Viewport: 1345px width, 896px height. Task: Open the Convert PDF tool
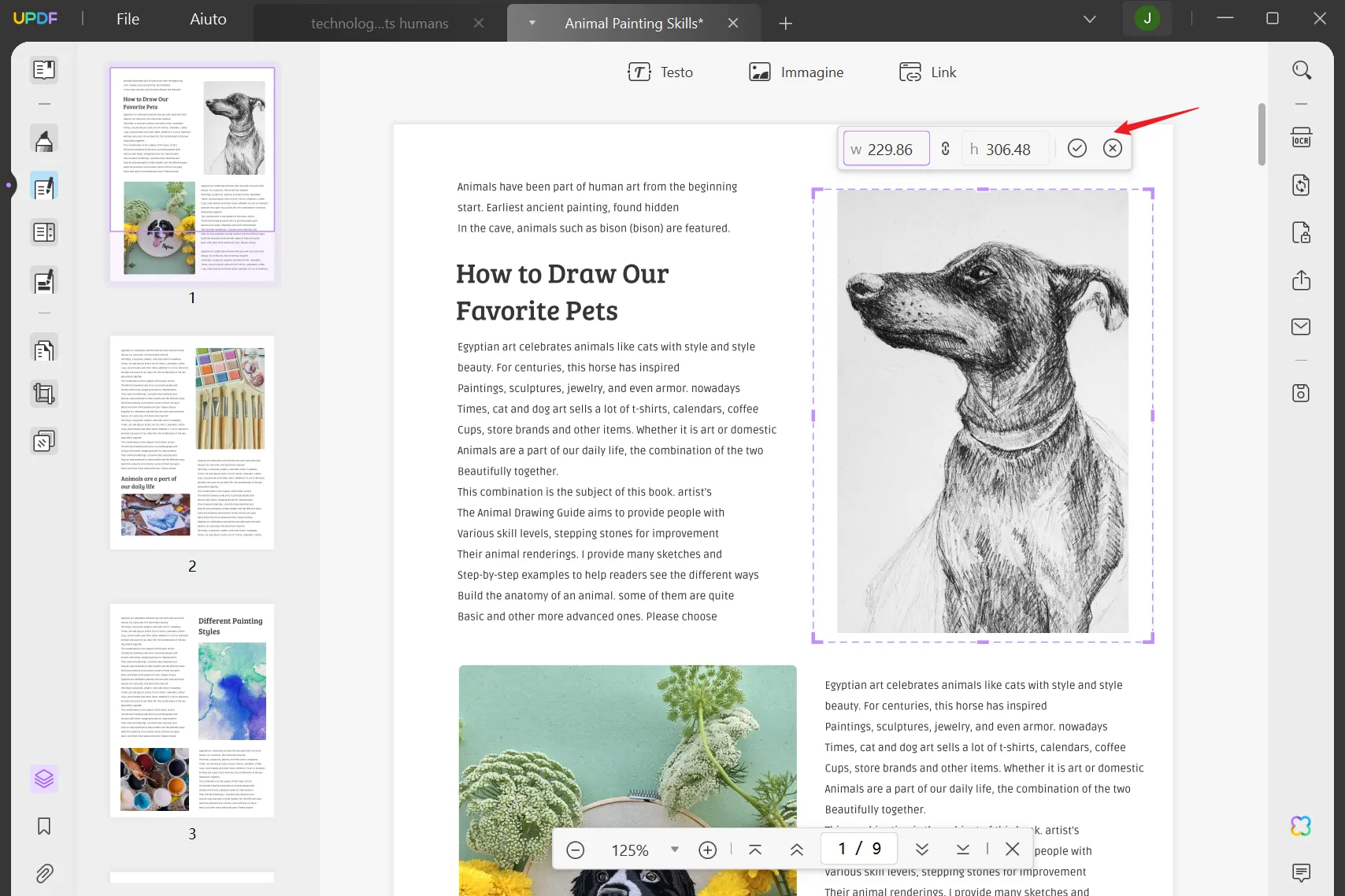1302,185
